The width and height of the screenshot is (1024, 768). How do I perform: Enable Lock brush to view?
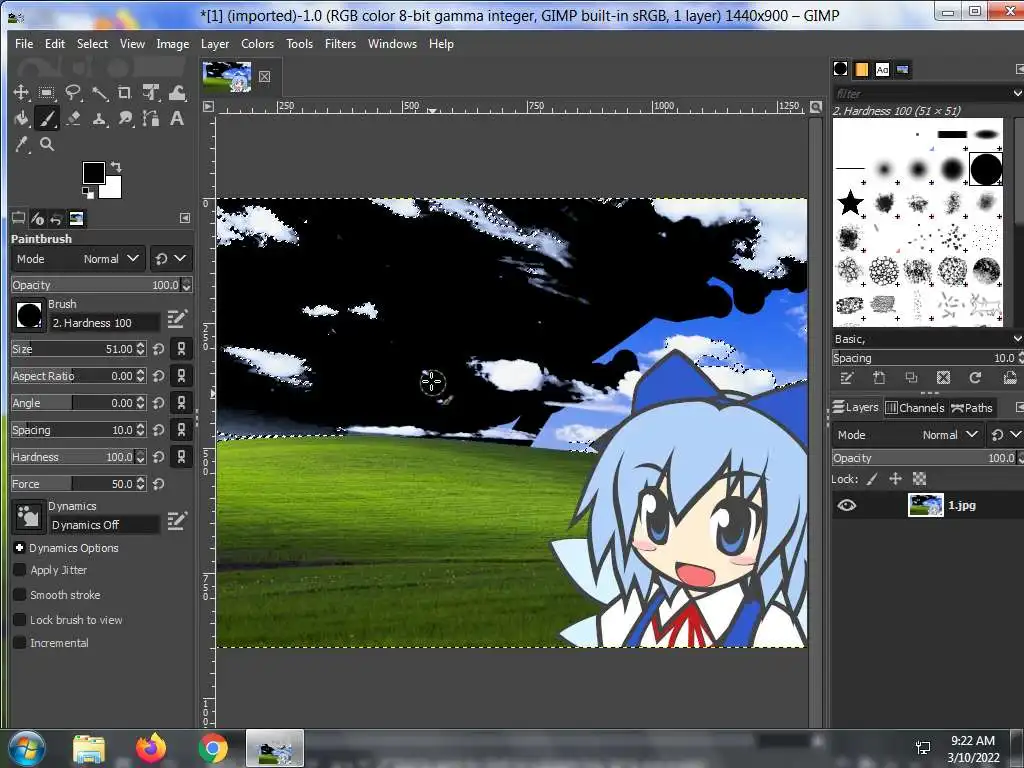20,620
